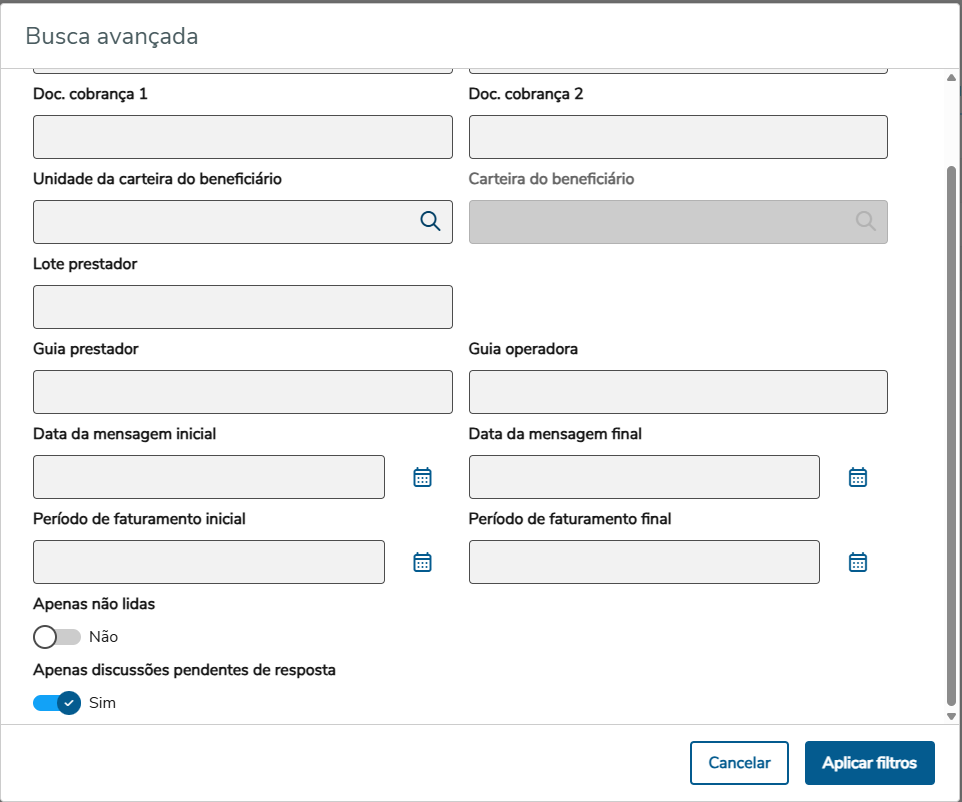
Task: Open calendar for Data da mensagem inicial
Action: click(x=422, y=477)
